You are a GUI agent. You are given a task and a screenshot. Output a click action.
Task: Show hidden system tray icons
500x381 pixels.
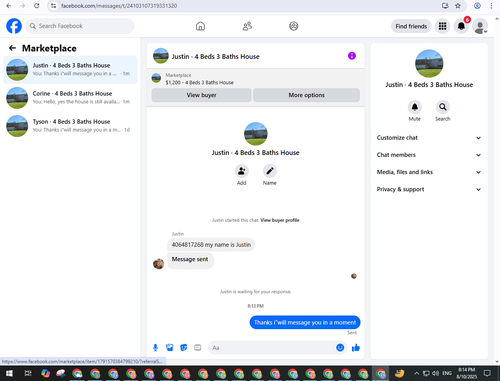pyautogui.click(x=417, y=373)
